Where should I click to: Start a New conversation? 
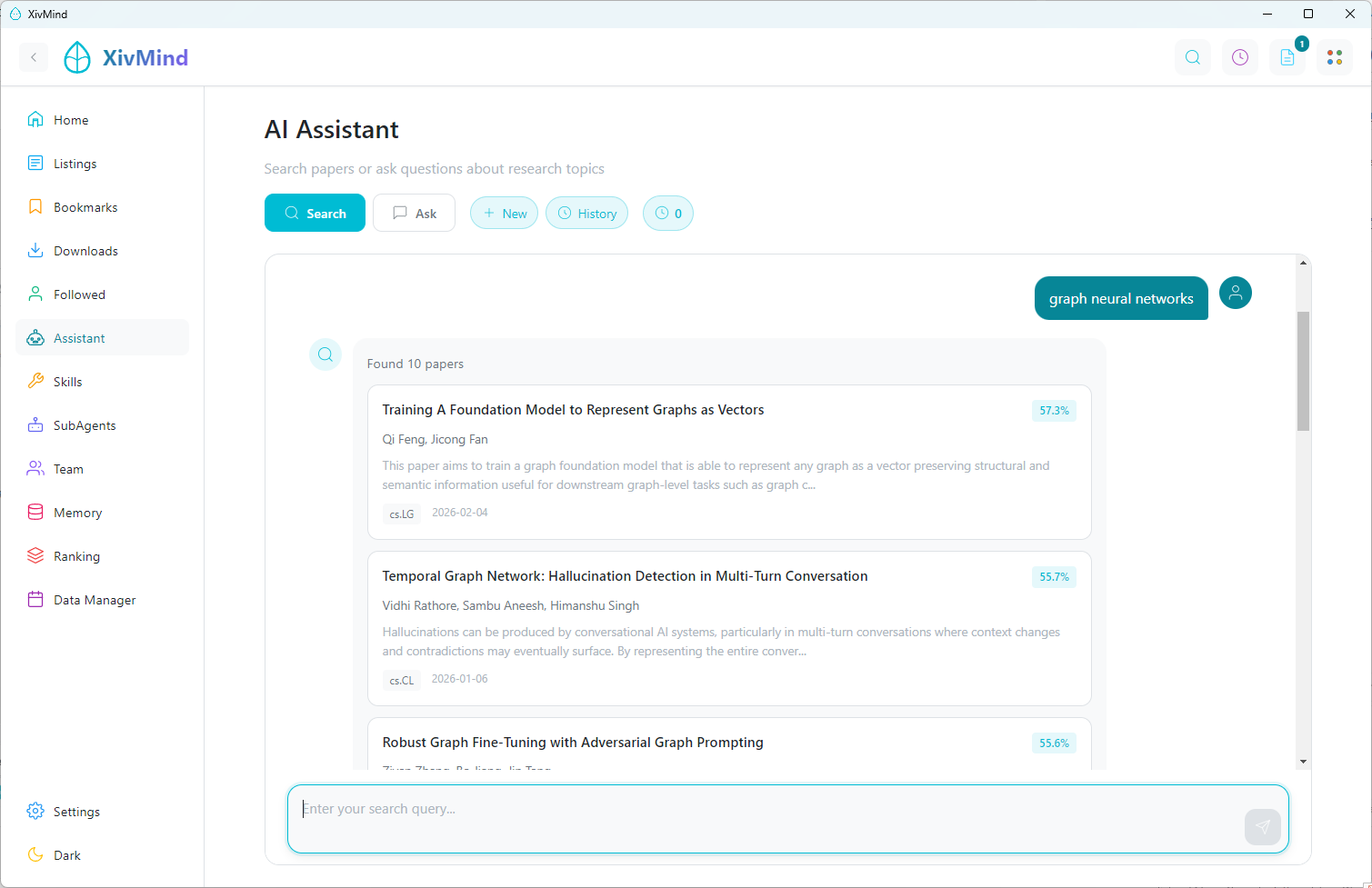pyautogui.click(x=505, y=214)
